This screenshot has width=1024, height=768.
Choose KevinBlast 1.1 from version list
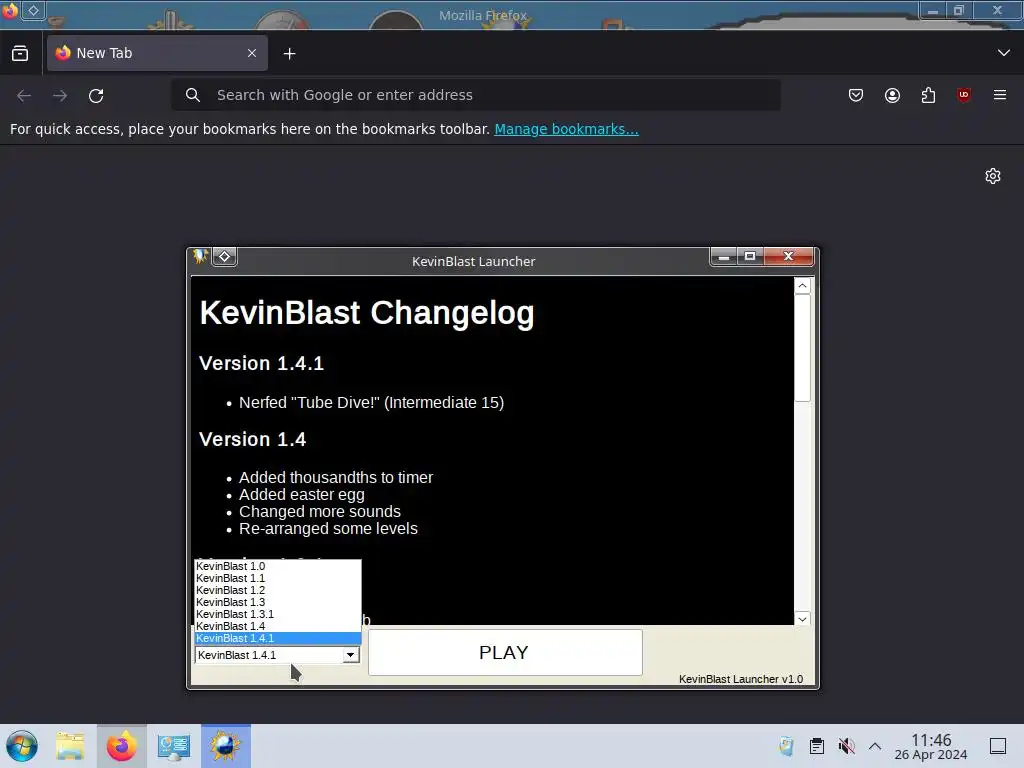coord(278,578)
